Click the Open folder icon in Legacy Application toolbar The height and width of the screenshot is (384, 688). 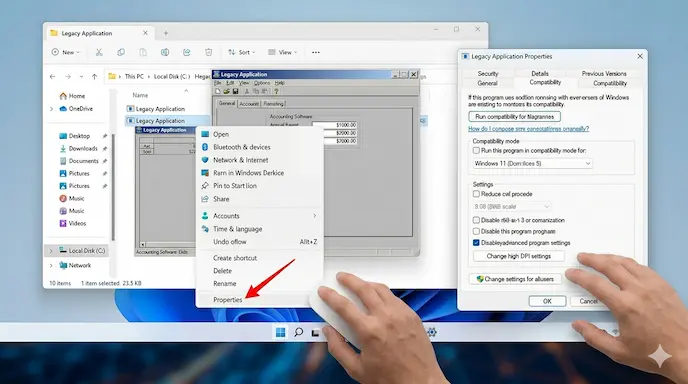(x=226, y=91)
